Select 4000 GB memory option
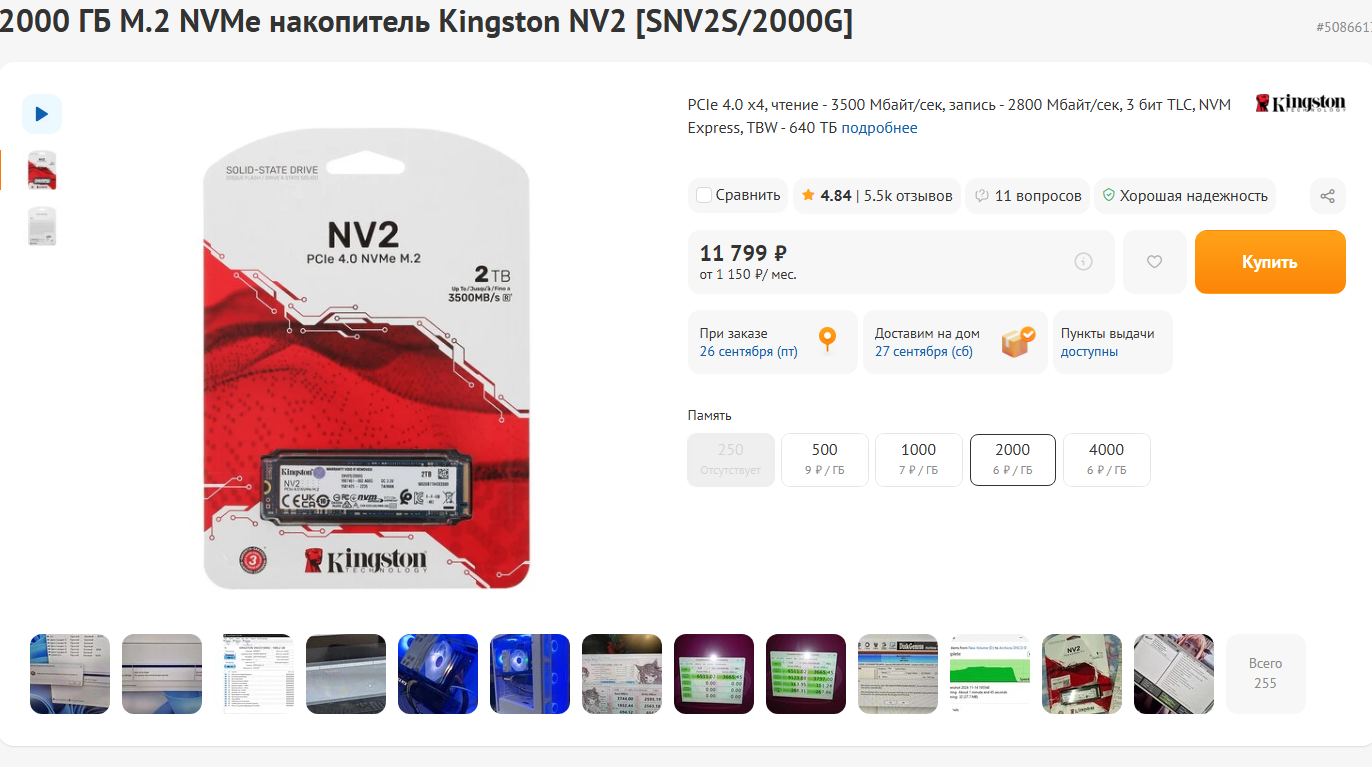The height and width of the screenshot is (767, 1372). click(x=1107, y=459)
